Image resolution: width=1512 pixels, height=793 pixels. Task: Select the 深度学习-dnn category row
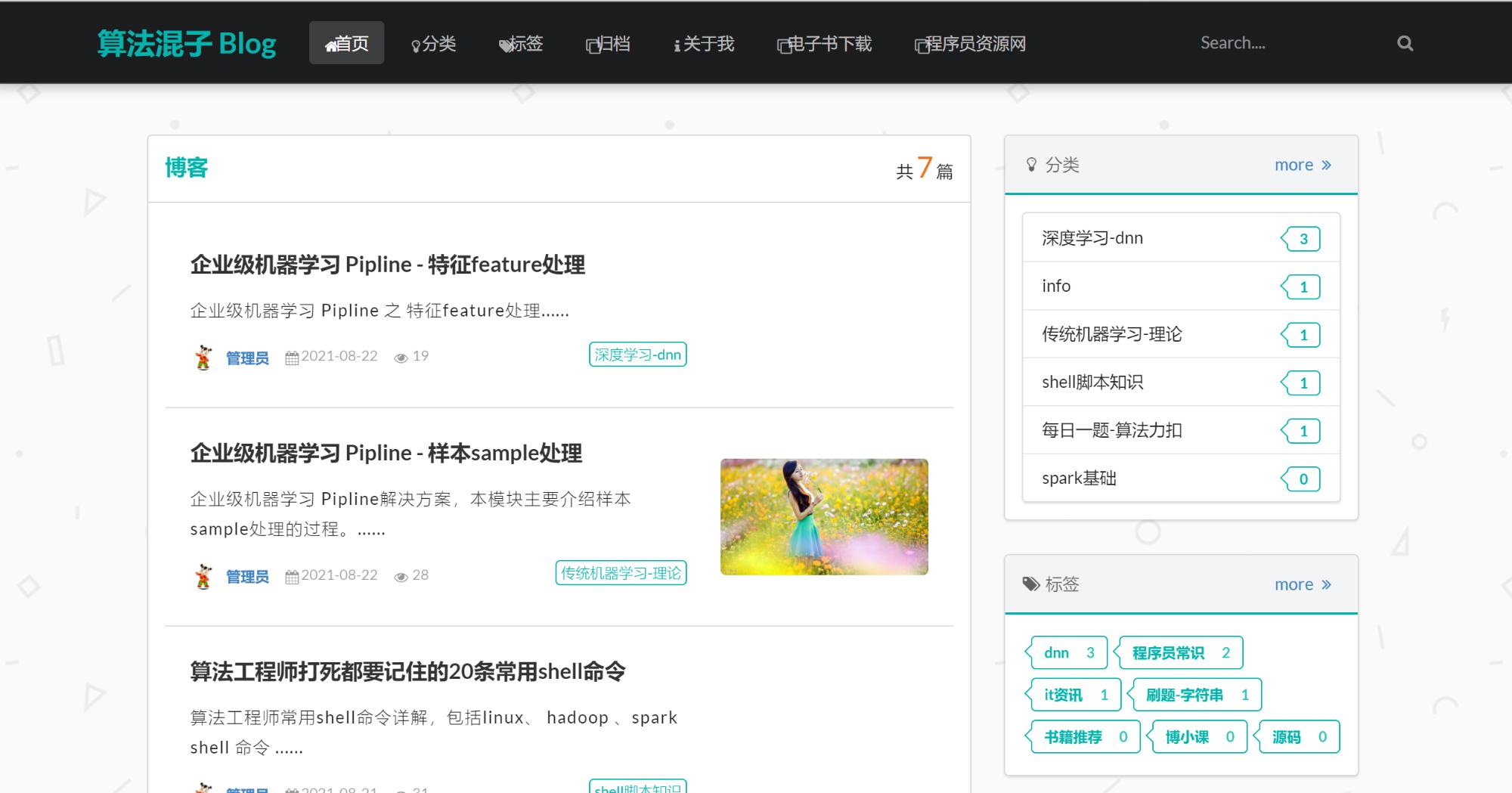[1181, 238]
